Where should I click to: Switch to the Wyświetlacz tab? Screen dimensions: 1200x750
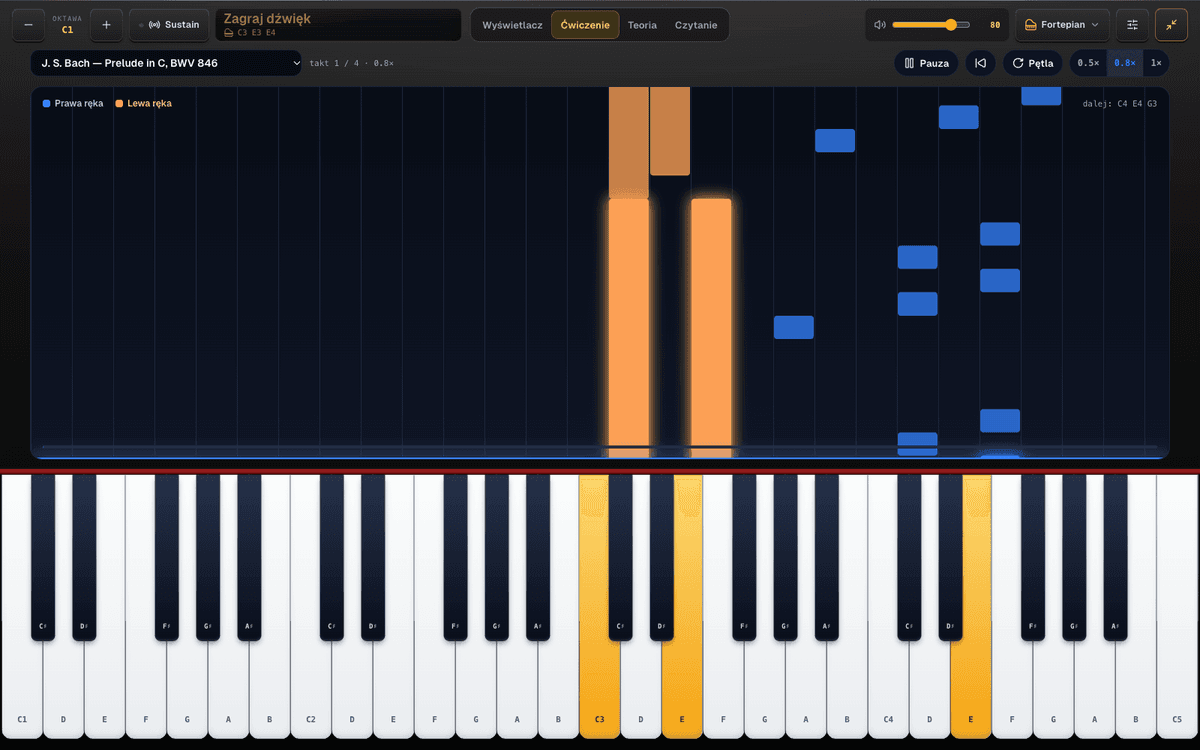click(x=513, y=25)
